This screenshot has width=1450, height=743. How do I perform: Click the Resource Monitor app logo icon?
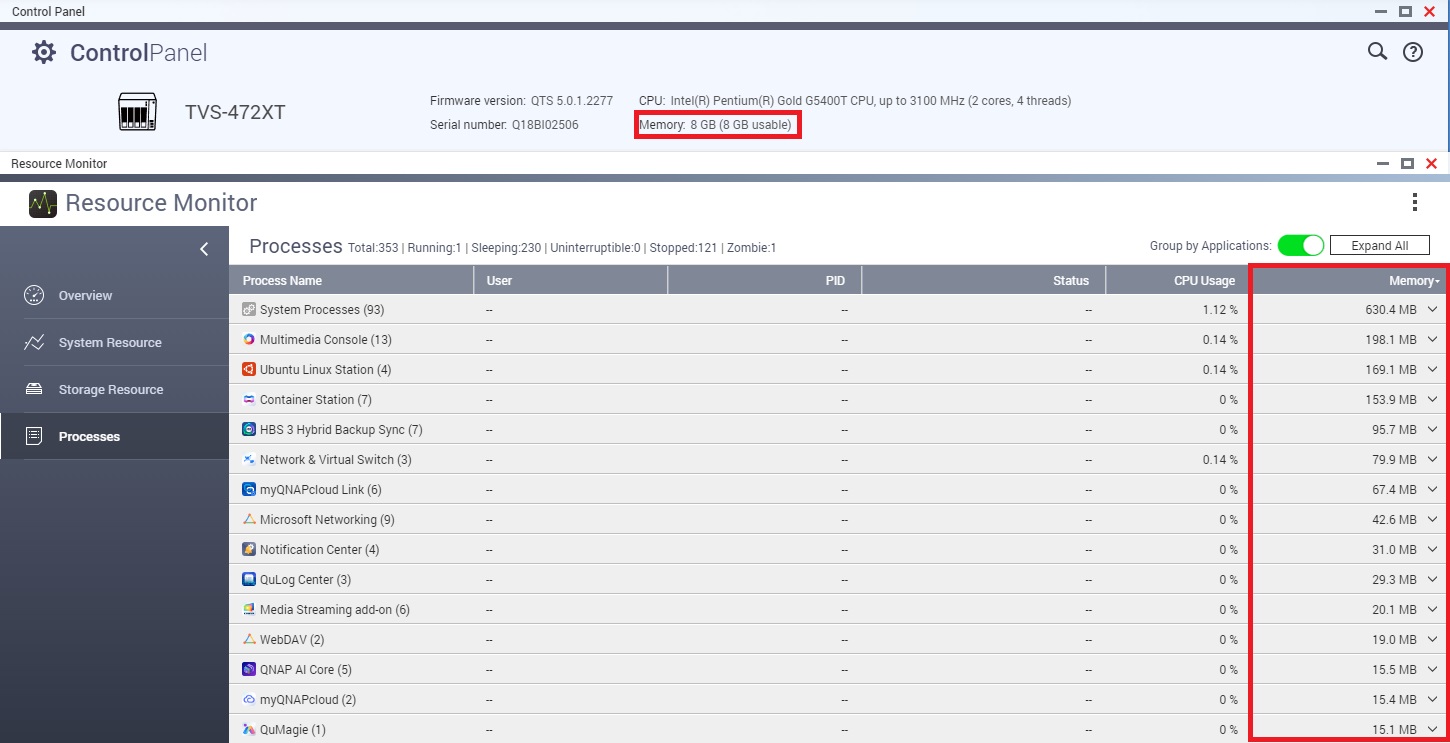click(43, 203)
